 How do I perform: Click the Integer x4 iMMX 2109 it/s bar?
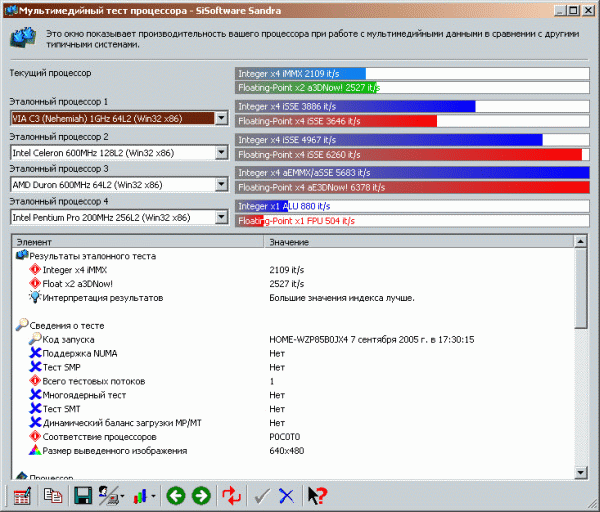pyautogui.click(x=412, y=73)
